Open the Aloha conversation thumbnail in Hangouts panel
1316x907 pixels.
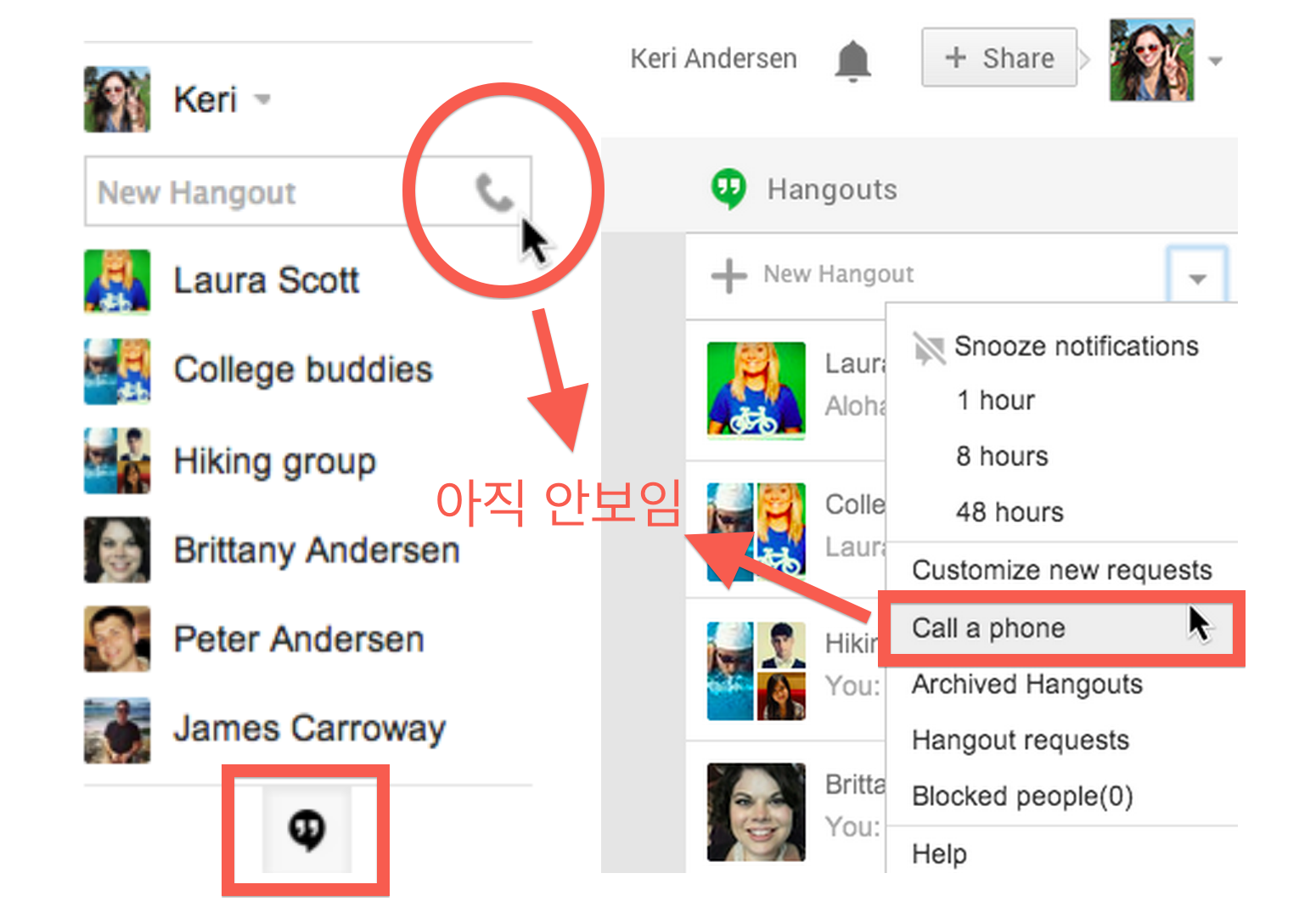tap(756, 390)
